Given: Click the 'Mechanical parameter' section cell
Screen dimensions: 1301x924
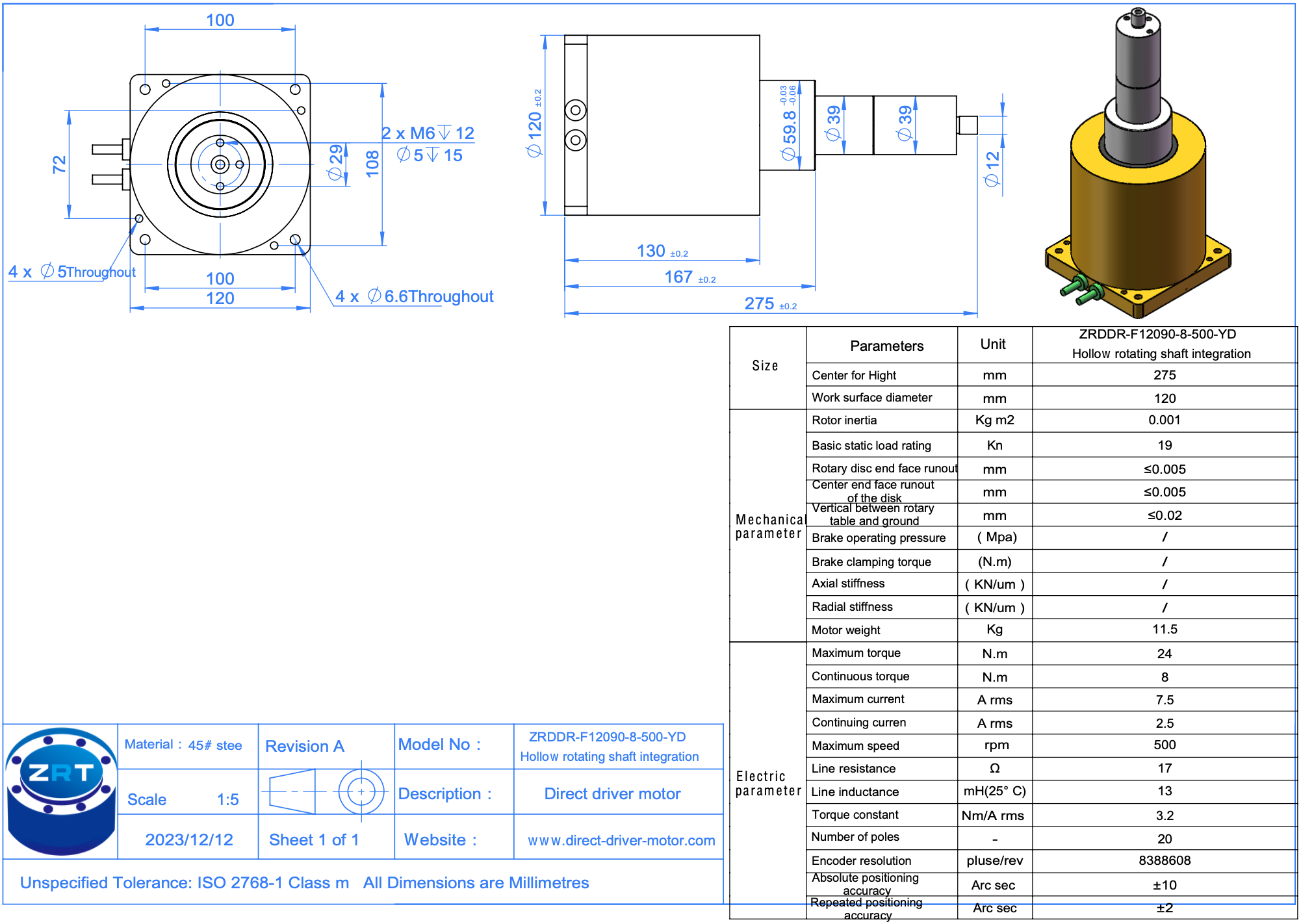Looking at the screenshot, I should 767,526.
